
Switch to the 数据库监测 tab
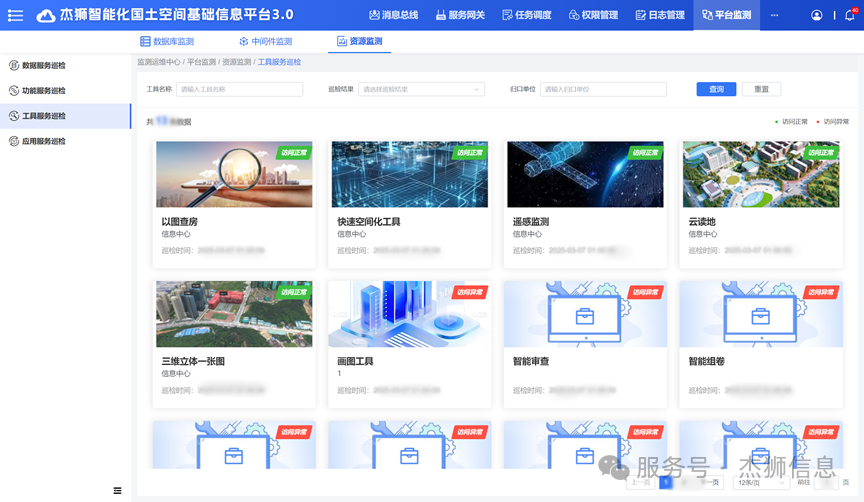click(167, 41)
